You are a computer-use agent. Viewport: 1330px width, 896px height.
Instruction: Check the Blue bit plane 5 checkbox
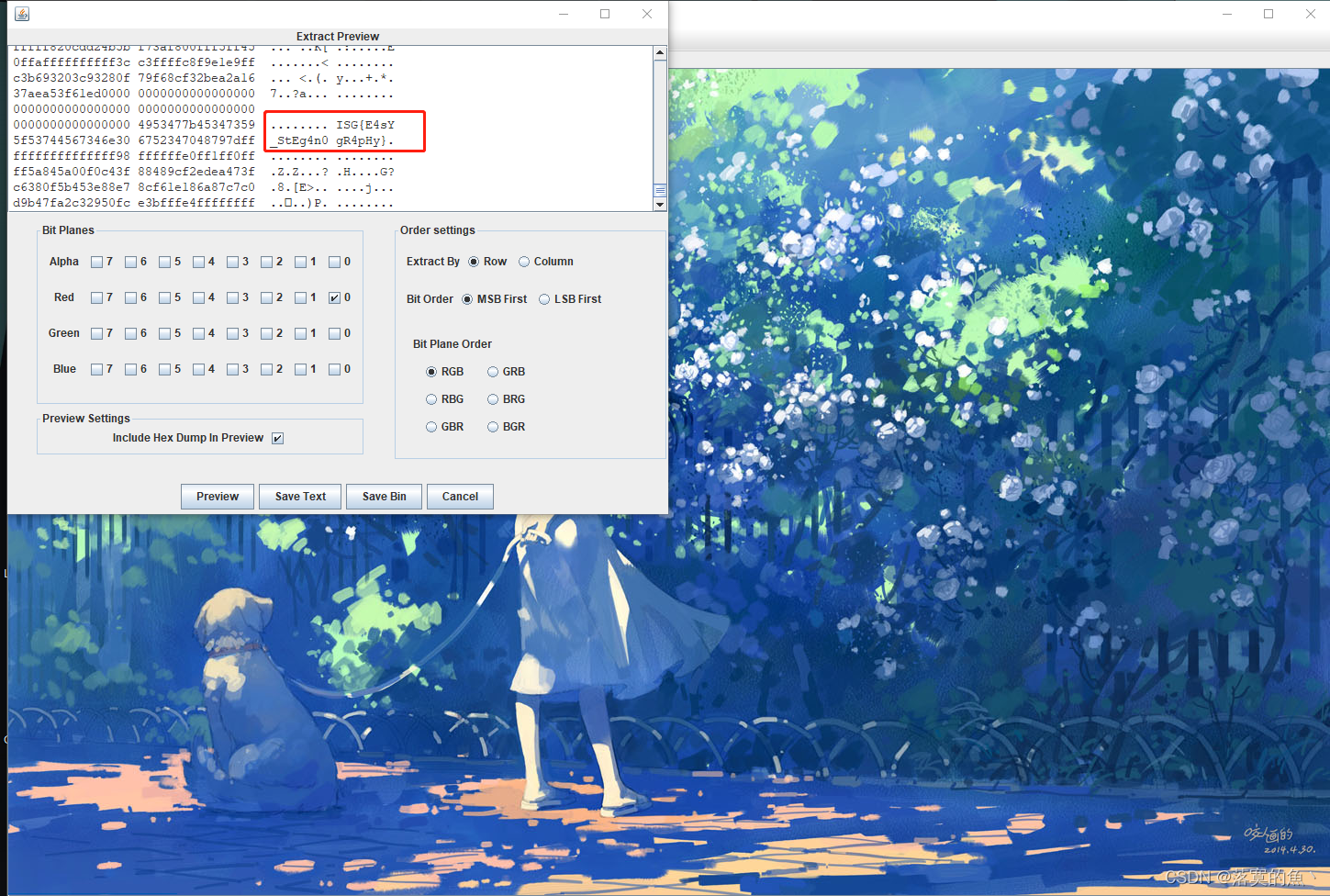tap(165, 369)
